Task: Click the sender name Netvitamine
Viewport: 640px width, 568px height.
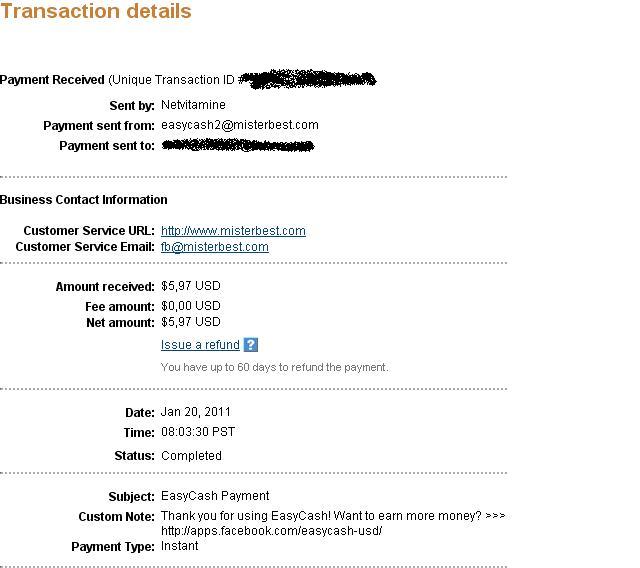Action: pos(193,105)
